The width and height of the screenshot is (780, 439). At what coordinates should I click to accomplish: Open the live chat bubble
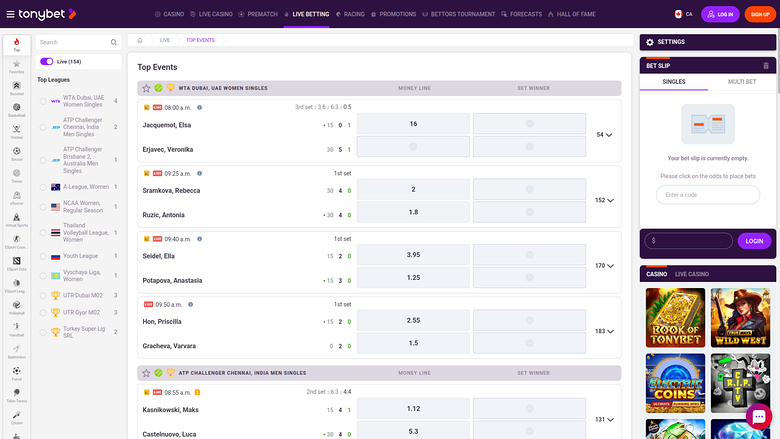[x=759, y=417]
